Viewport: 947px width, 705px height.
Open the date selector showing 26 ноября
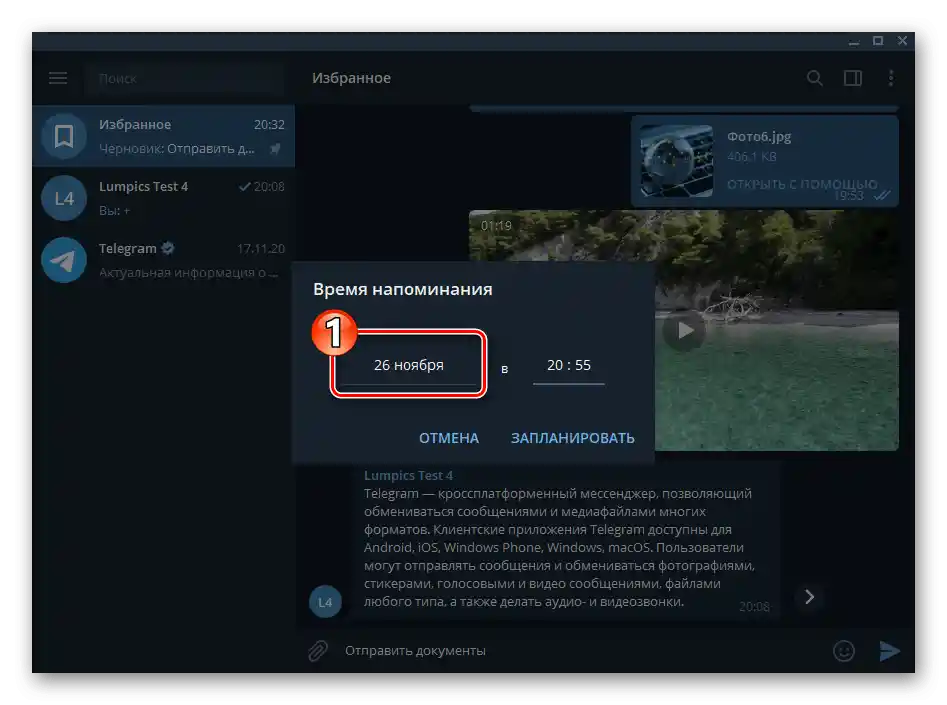[x=407, y=364]
